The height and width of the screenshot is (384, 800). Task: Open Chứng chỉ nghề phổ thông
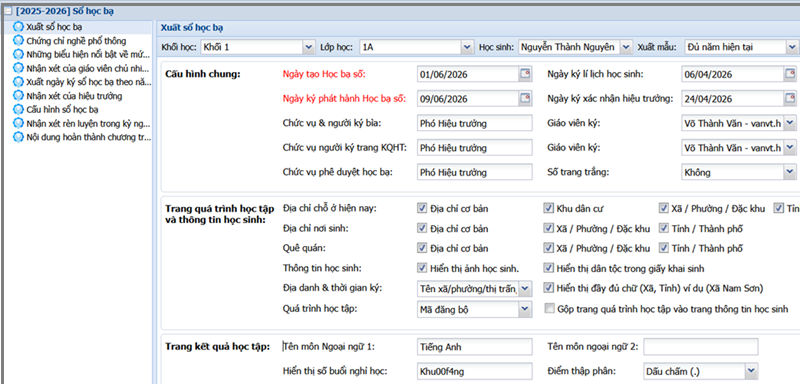click(x=76, y=41)
